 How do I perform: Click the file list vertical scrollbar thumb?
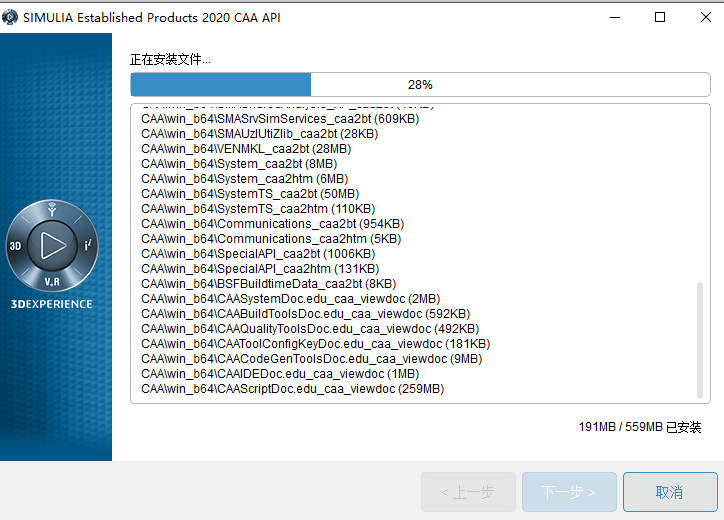pyautogui.click(x=700, y=340)
